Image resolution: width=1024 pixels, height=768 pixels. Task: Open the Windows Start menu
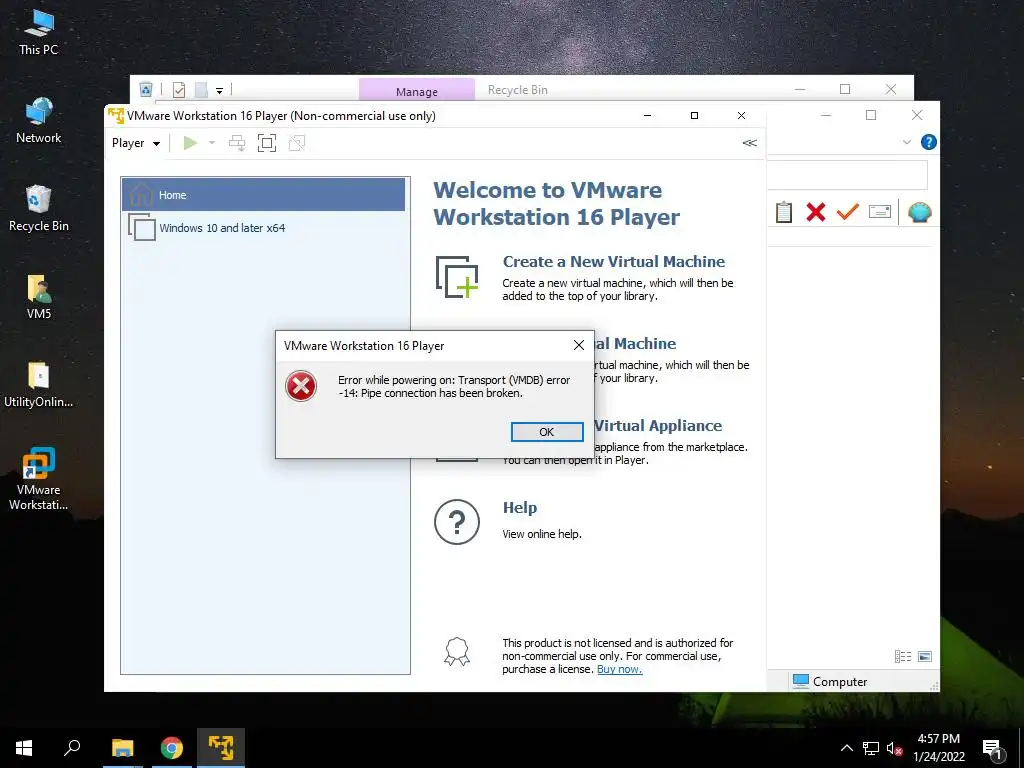pyautogui.click(x=24, y=748)
